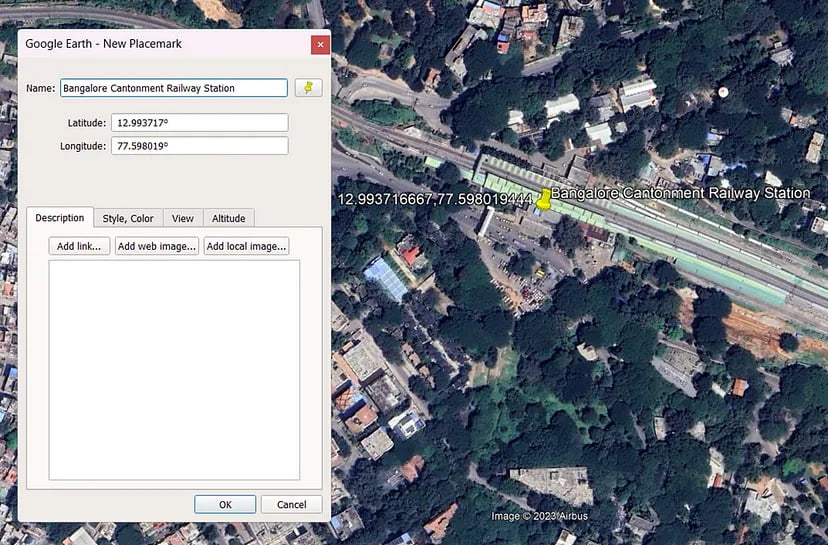The width and height of the screenshot is (828, 545).
Task: Edit the Name field text
Action: point(174,88)
